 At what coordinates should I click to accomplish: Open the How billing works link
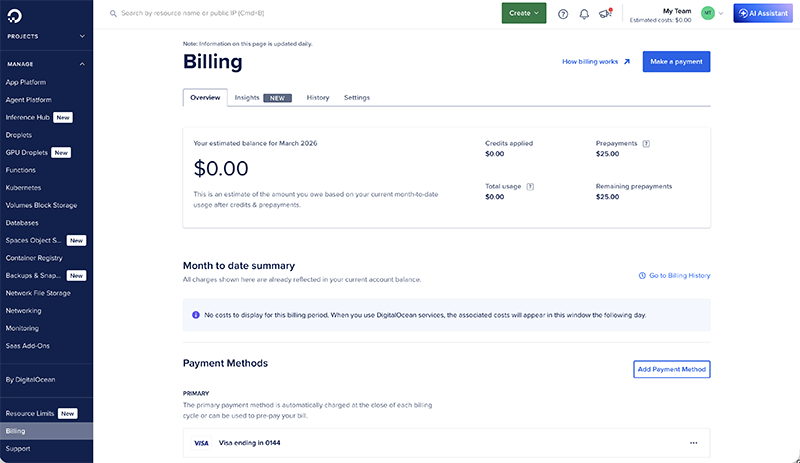tap(596, 62)
